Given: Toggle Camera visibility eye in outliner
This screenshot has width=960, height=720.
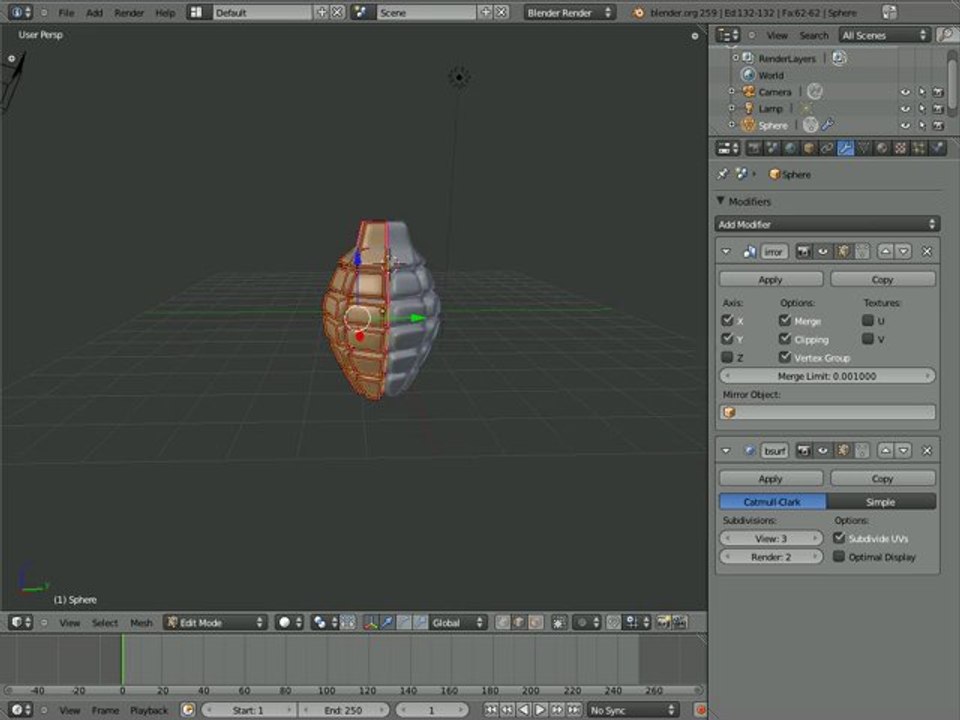Looking at the screenshot, I should [905, 92].
